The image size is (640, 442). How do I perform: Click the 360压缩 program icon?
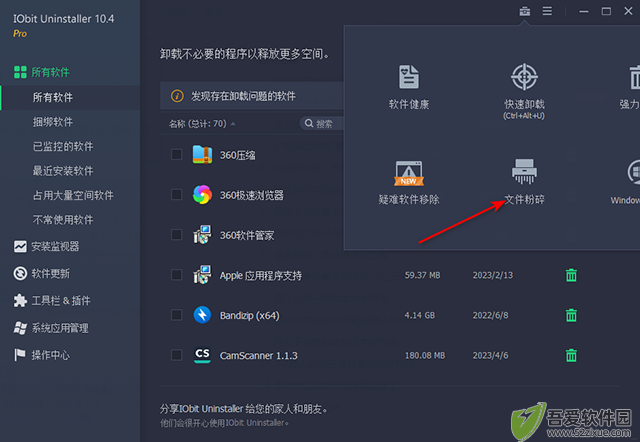point(202,155)
